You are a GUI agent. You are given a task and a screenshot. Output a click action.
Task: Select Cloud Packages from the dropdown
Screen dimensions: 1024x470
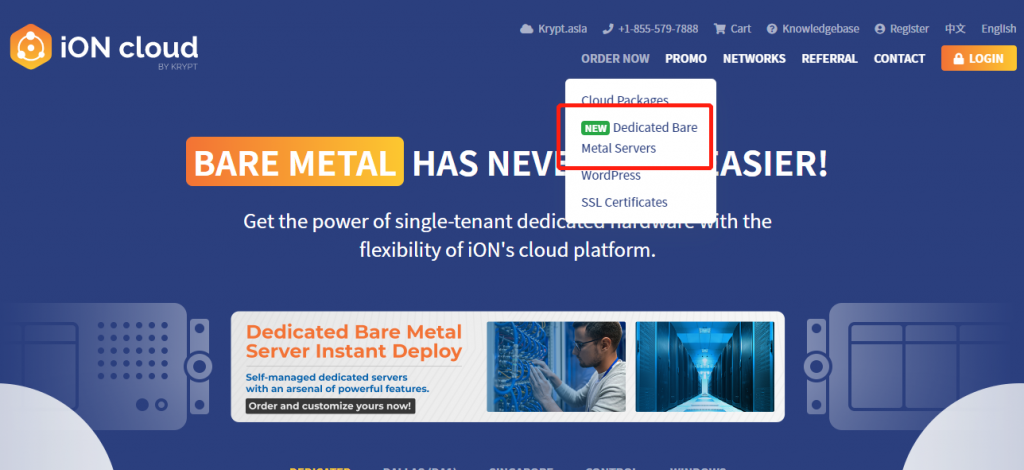click(x=624, y=100)
